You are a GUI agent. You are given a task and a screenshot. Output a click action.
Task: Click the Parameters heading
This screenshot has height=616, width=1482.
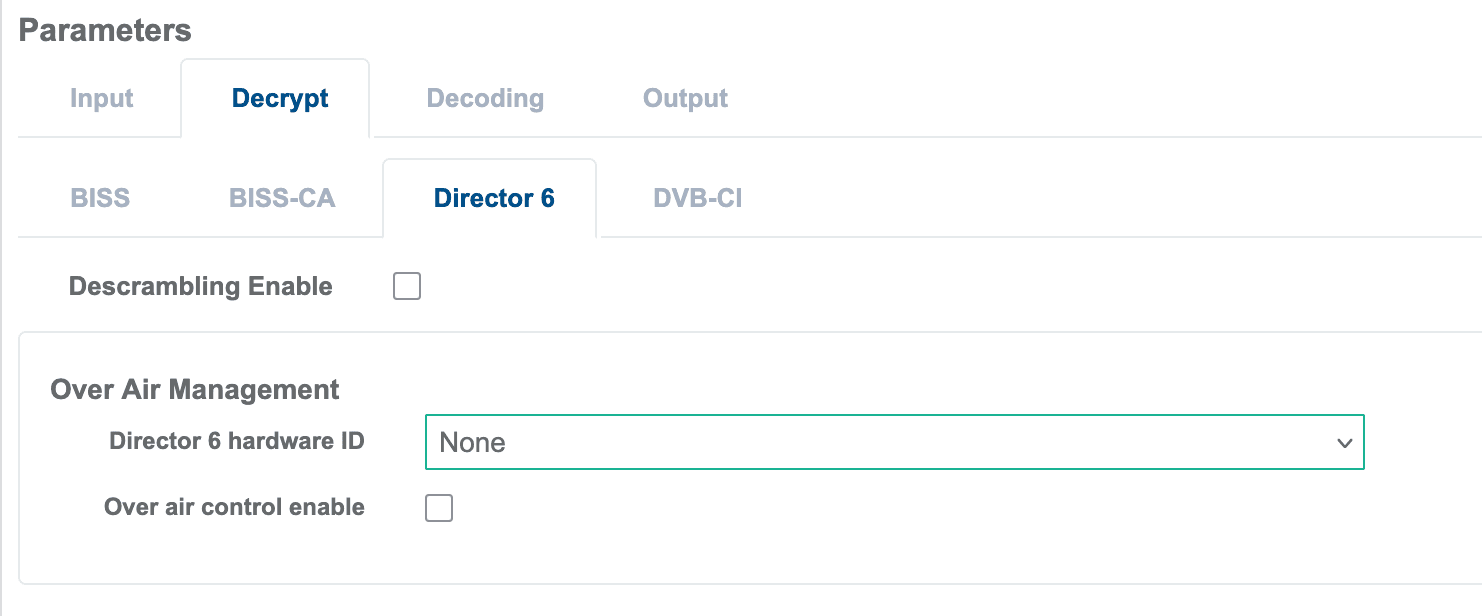104,30
